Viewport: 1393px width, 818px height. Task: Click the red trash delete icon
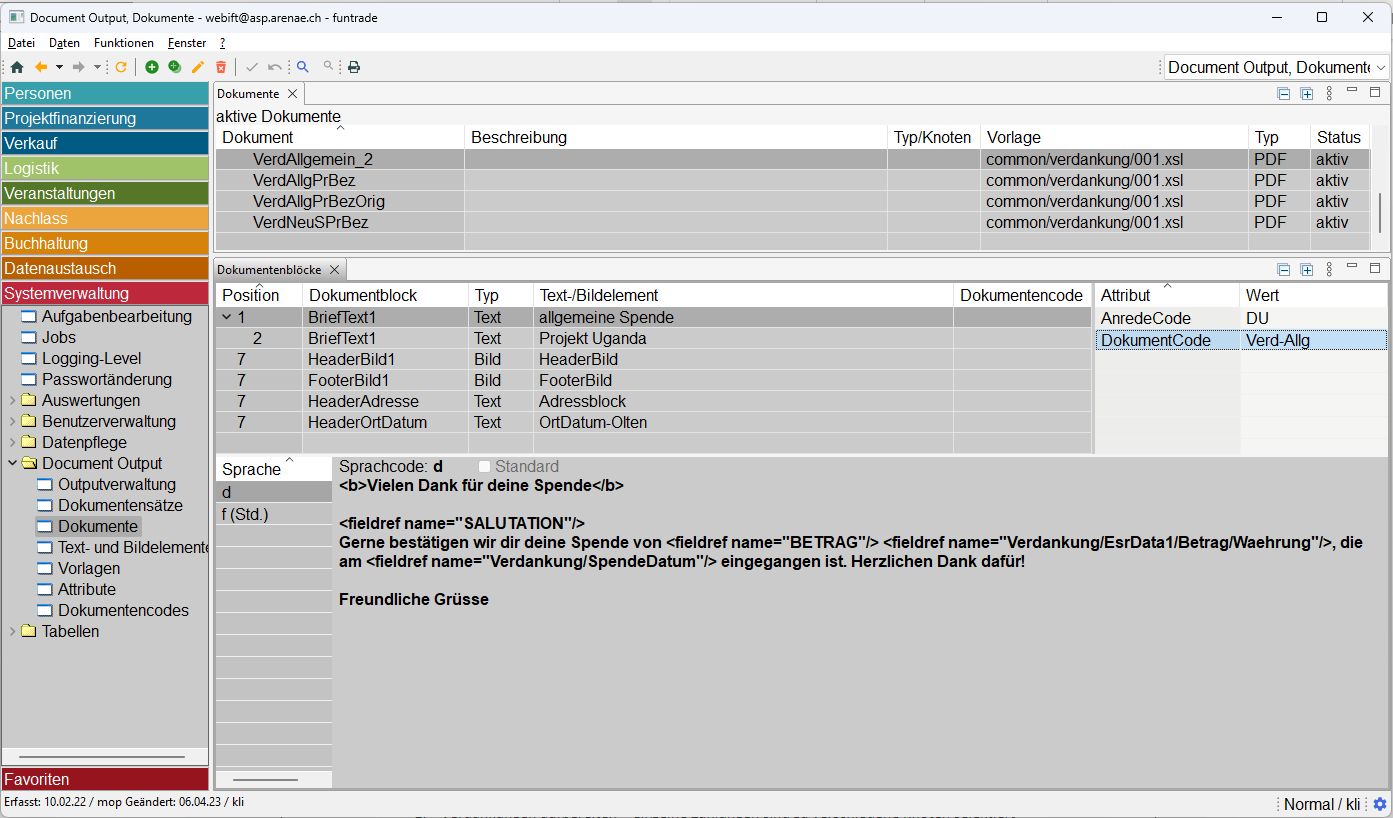click(x=221, y=67)
